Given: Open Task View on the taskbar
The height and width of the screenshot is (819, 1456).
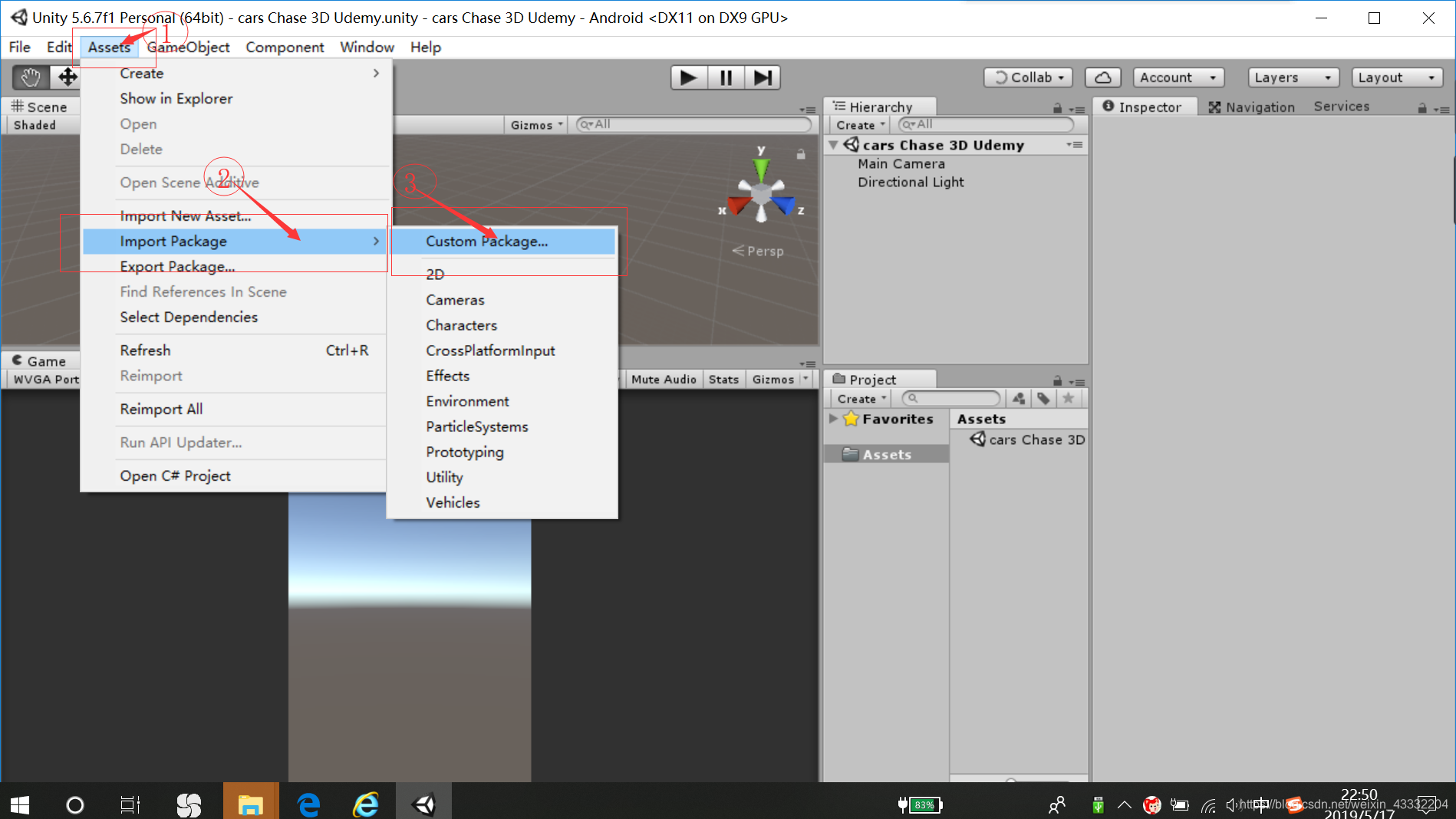Looking at the screenshot, I should coord(130,804).
